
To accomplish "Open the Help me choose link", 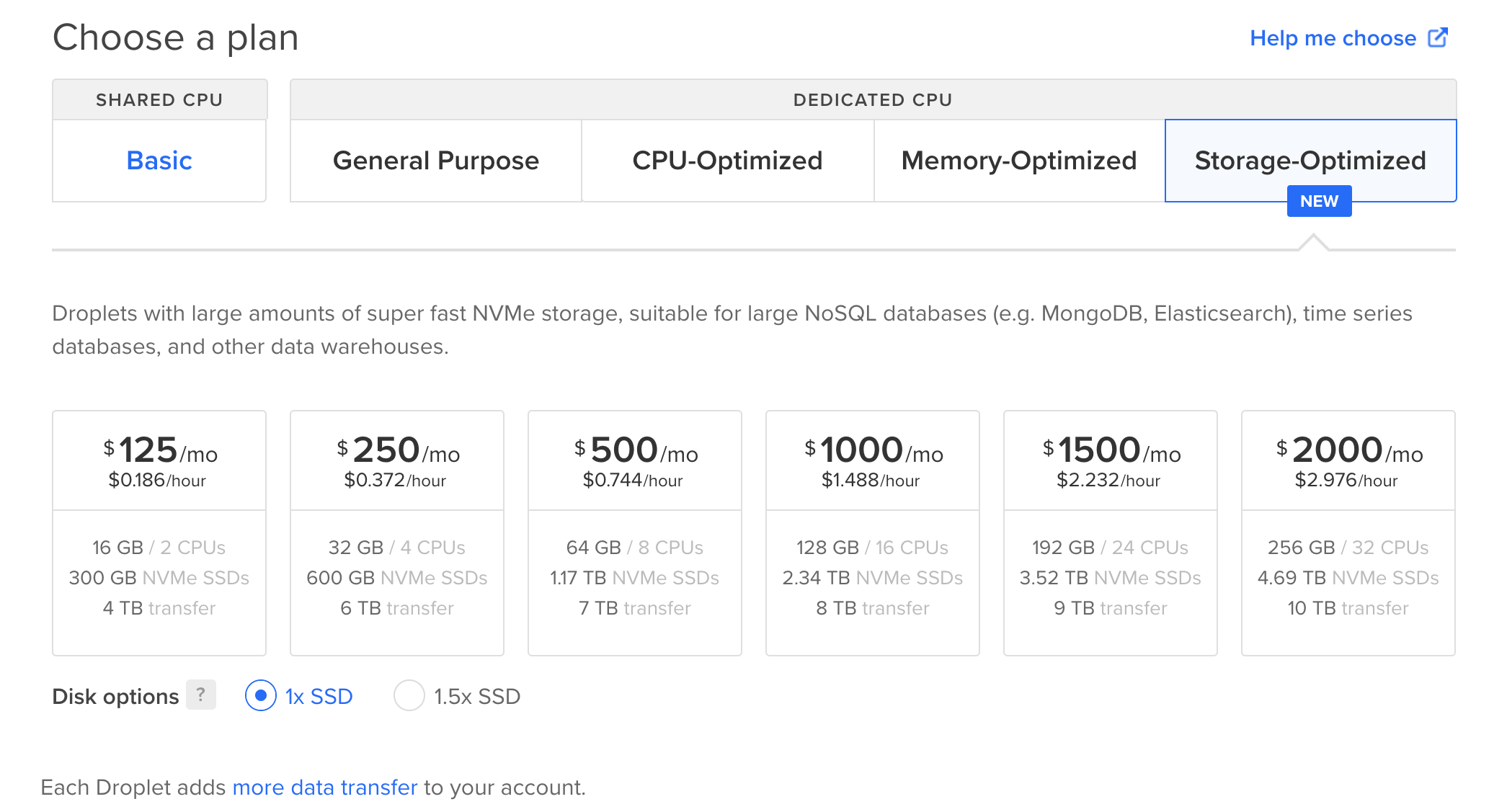I will [x=1333, y=38].
